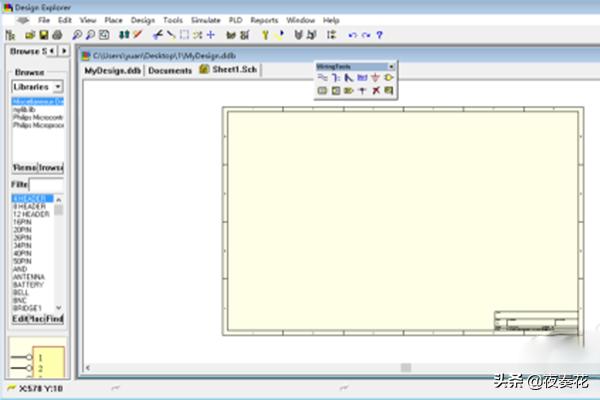Click the horizontal scrollbar thumb below sheet
The image size is (600, 400).
(x=406, y=368)
